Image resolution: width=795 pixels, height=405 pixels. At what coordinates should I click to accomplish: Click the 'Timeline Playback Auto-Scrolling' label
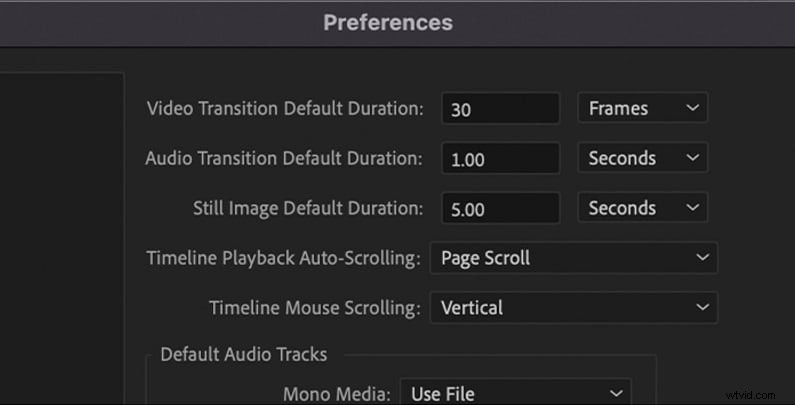pos(283,258)
